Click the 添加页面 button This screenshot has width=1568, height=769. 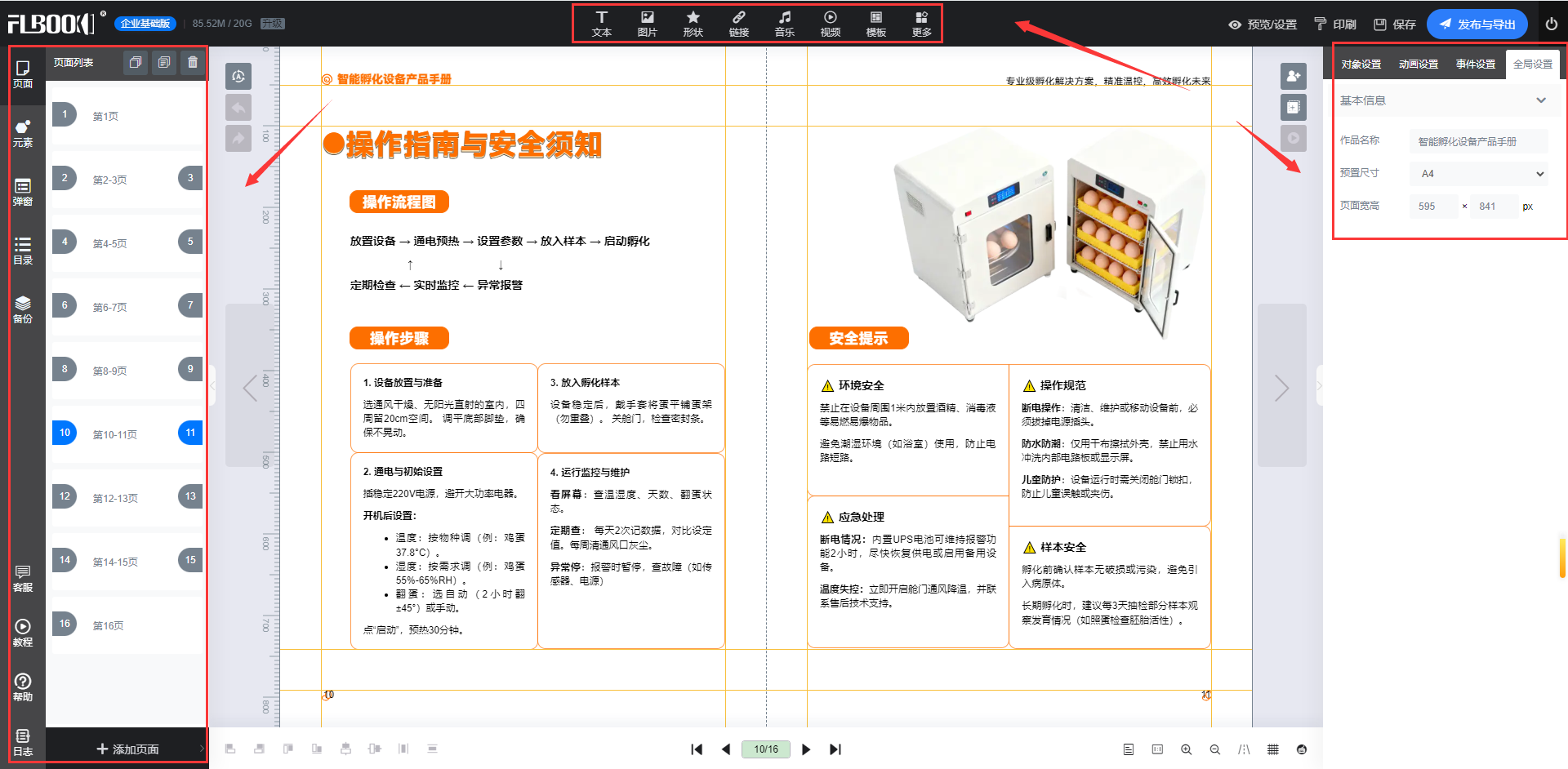(127, 749)
